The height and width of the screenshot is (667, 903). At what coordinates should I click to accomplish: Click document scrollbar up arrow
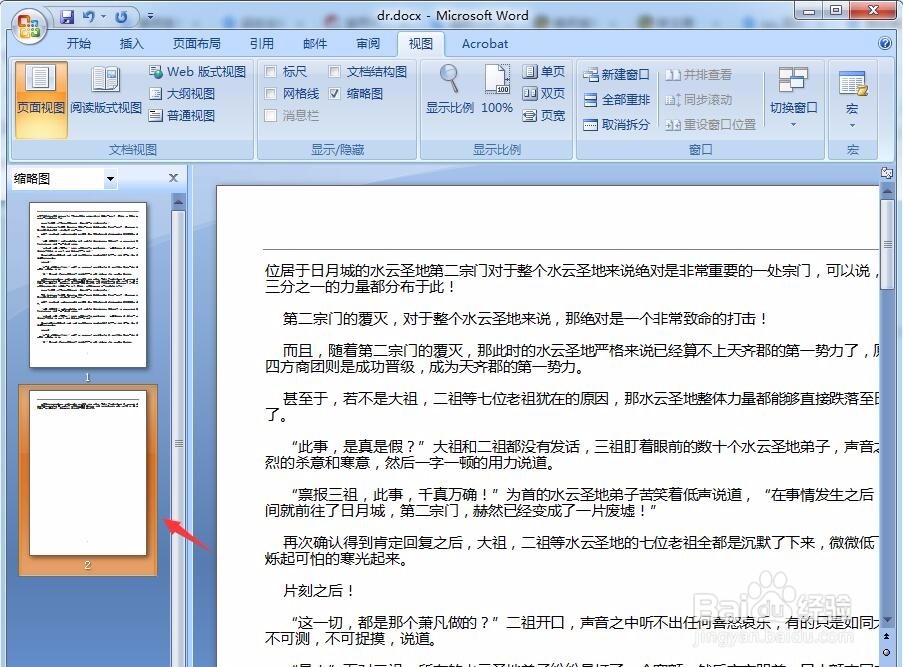point(887,190)
